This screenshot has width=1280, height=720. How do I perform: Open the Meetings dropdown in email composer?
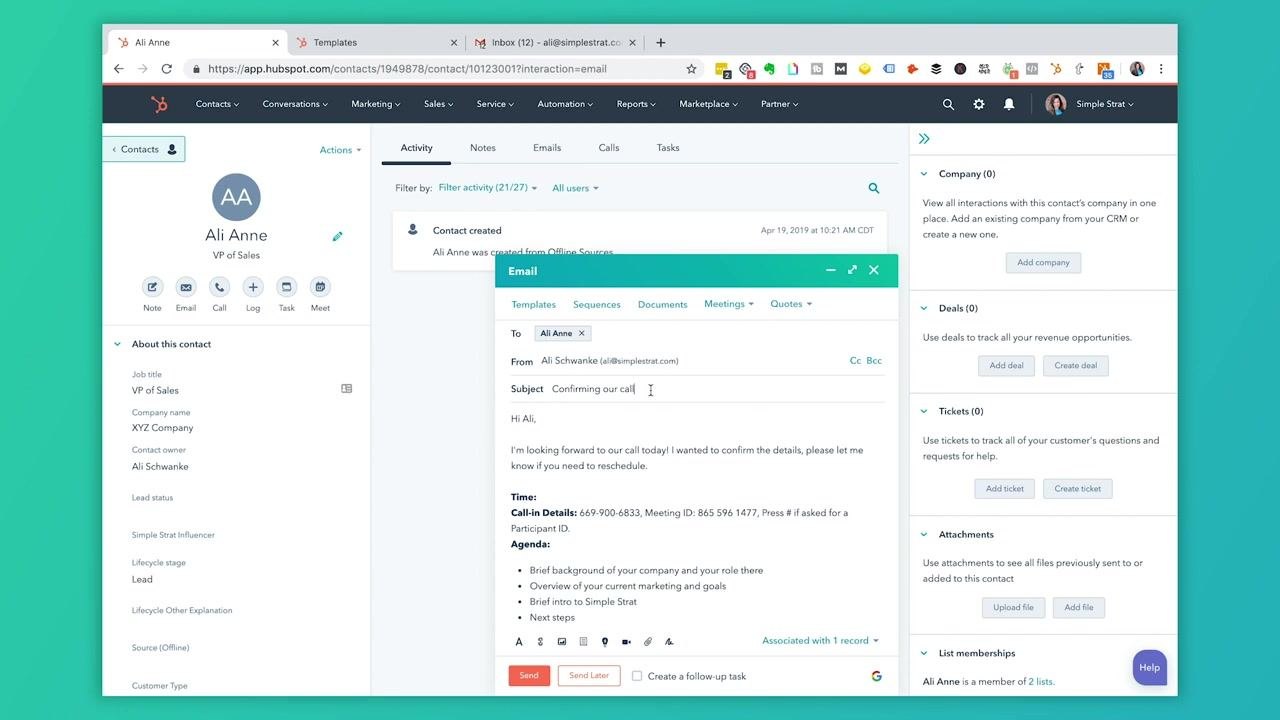[x=729, y=304]
